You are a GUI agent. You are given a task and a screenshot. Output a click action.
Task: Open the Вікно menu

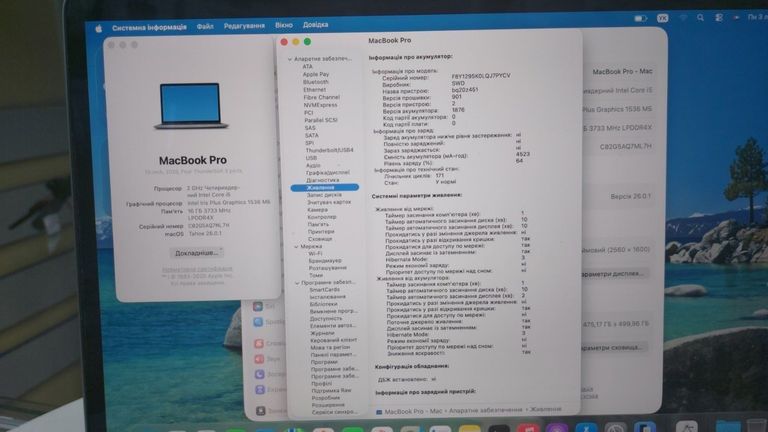(284, 25)
